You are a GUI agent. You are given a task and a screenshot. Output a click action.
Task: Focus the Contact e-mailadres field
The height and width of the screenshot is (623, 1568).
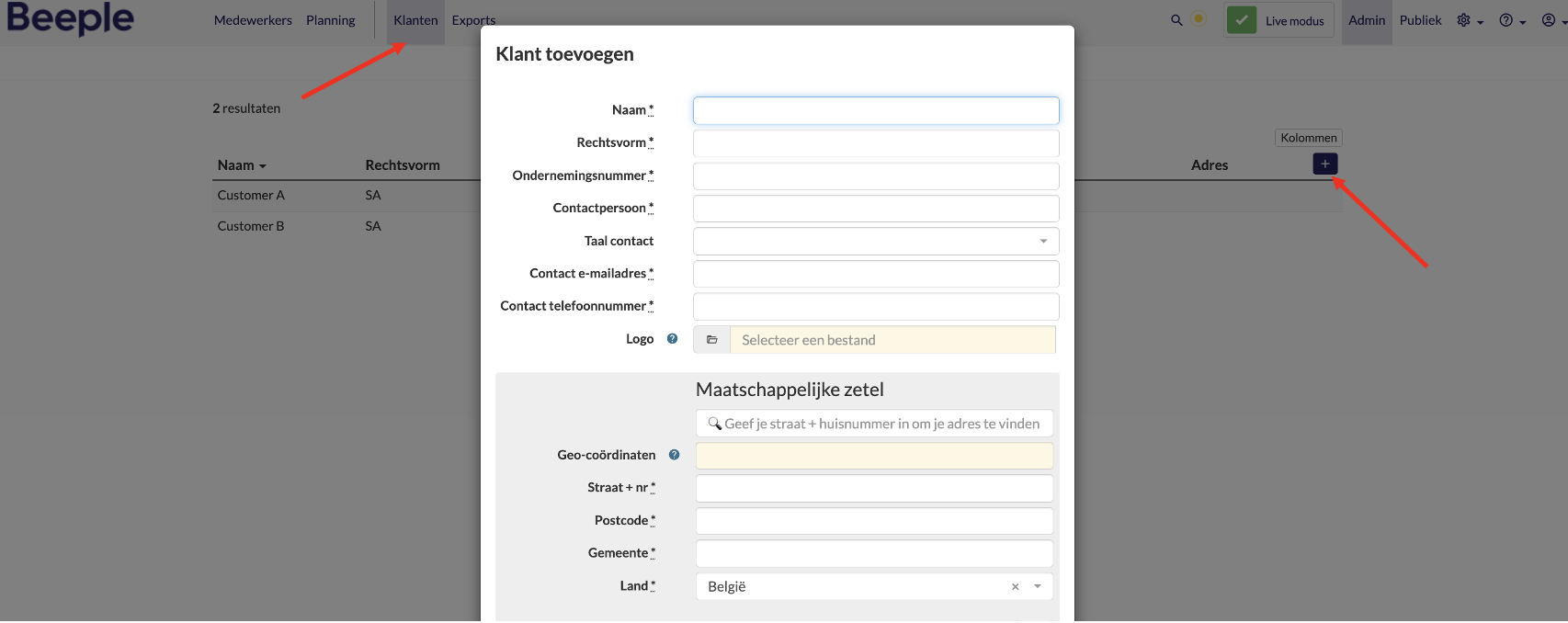(x=876, y=274)
